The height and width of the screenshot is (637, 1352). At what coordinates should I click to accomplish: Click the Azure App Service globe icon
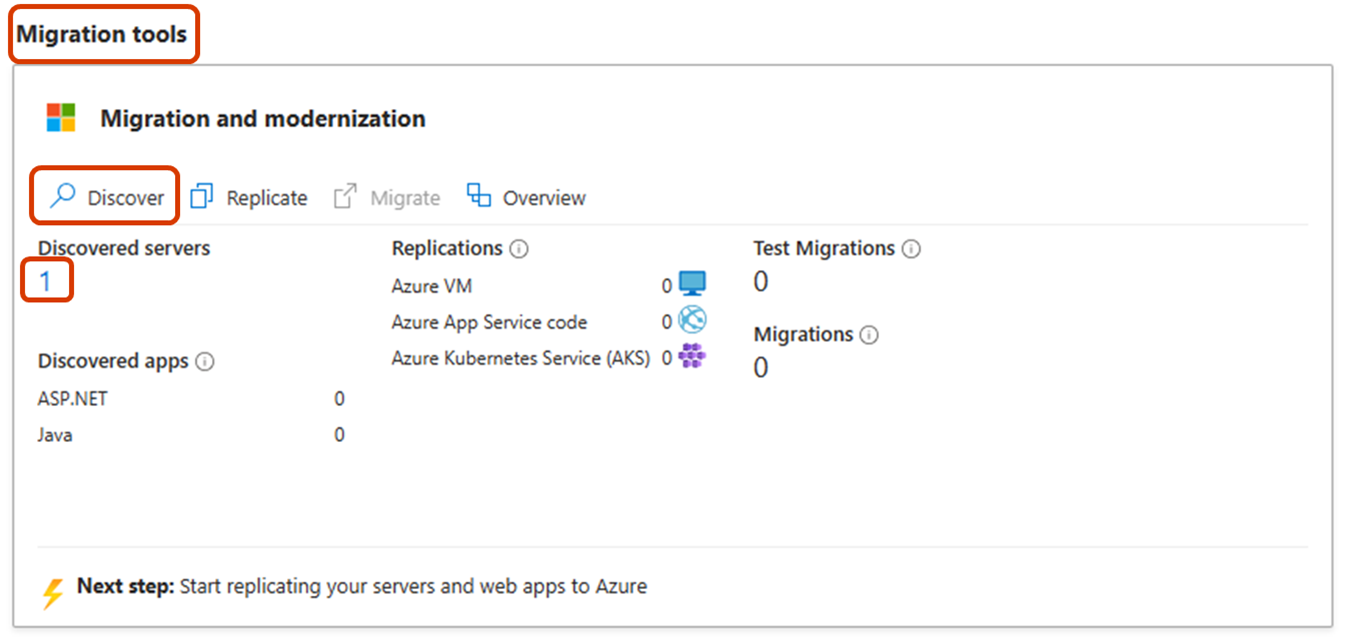pyautogui.click(x=692, y=320)
